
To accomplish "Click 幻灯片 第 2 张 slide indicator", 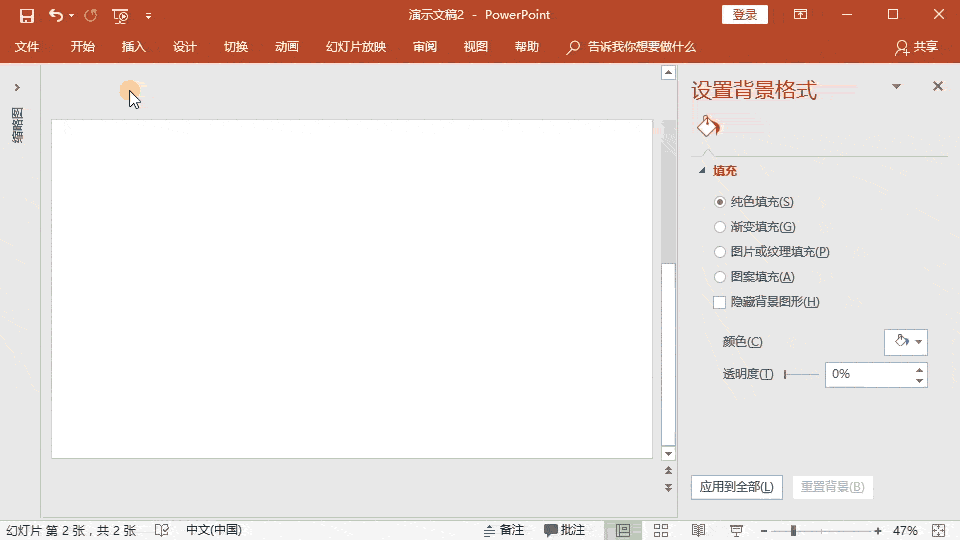I will point(71,530).
